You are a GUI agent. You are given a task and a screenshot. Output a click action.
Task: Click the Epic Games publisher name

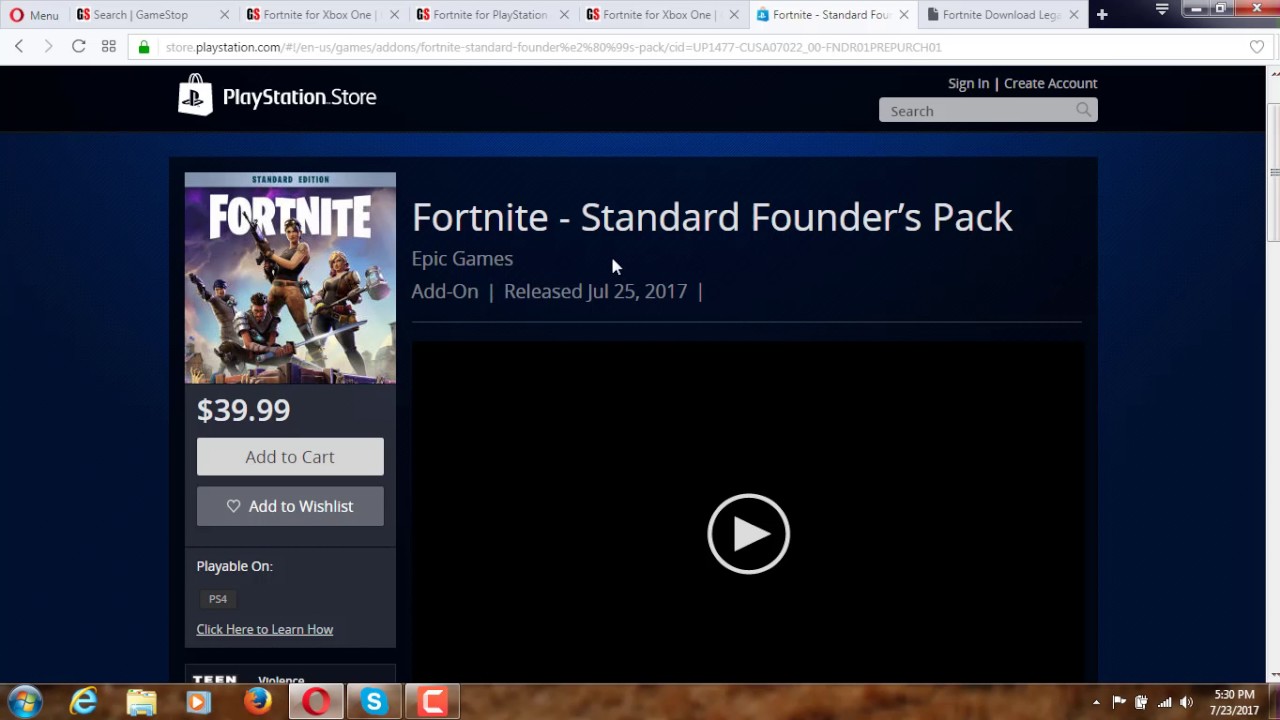point(462,258)
